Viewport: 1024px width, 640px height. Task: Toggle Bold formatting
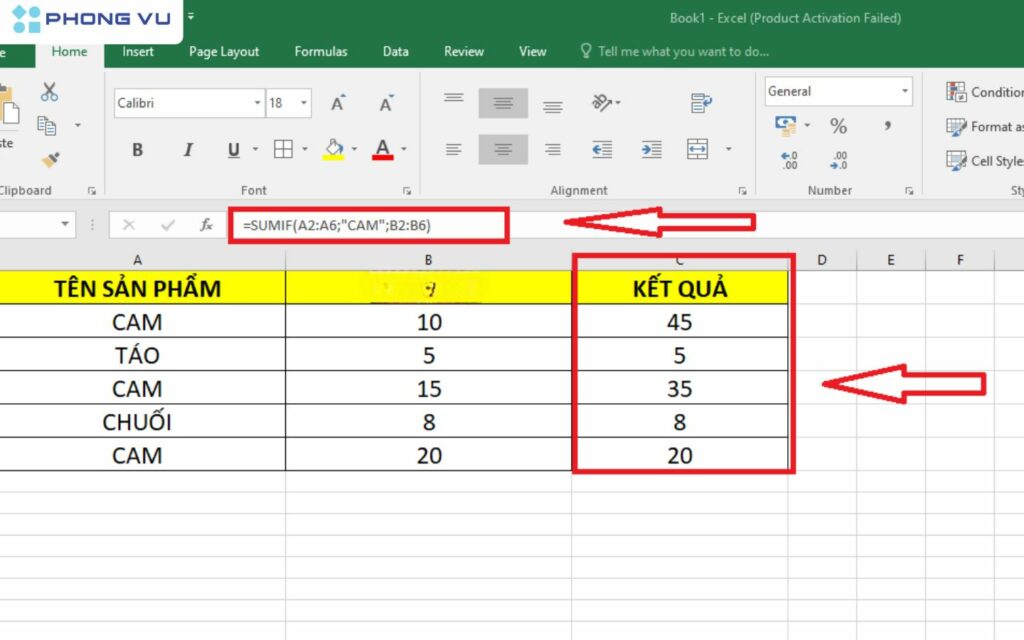(x=137, y=150)
